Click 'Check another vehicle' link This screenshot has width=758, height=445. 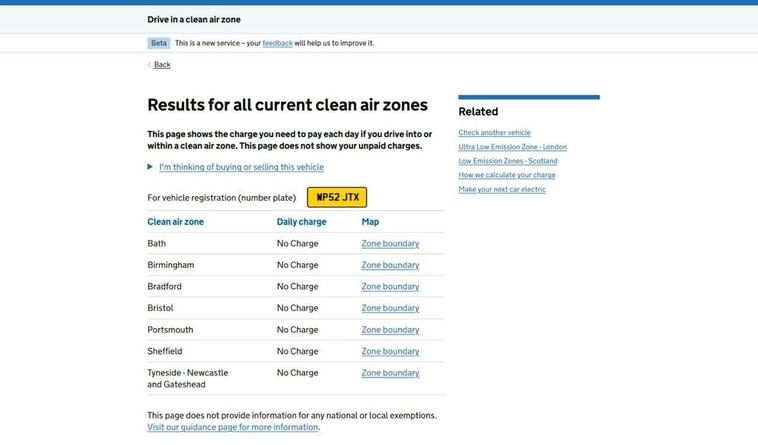click(494, 133)
